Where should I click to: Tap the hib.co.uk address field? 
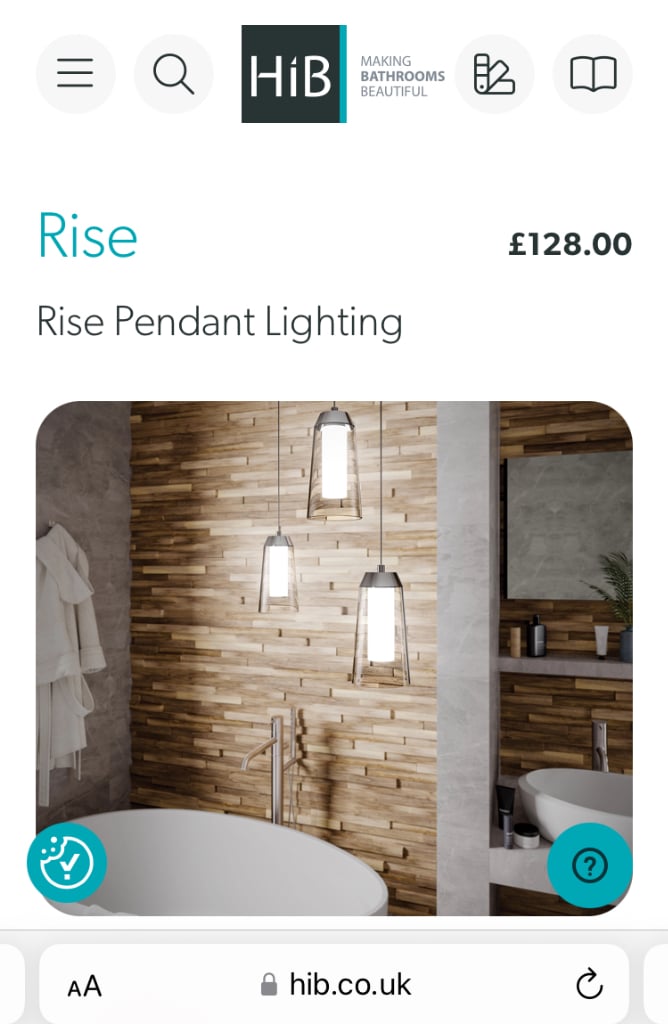[334, 984]
